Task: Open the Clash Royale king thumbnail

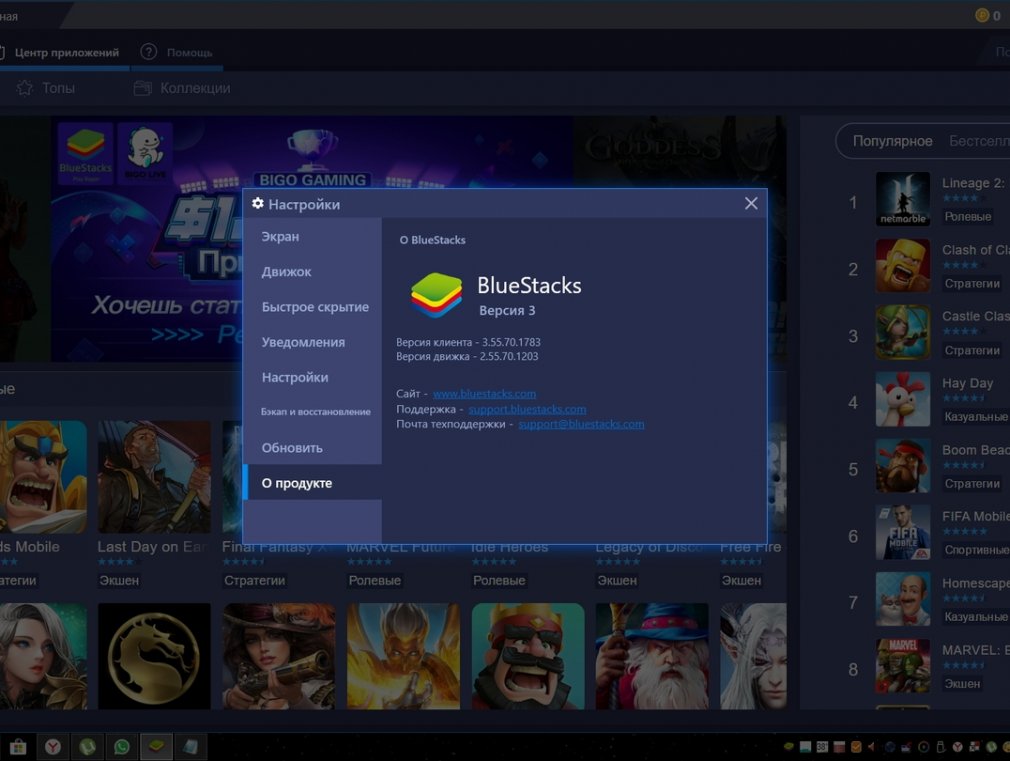Action: pos(528,656)
